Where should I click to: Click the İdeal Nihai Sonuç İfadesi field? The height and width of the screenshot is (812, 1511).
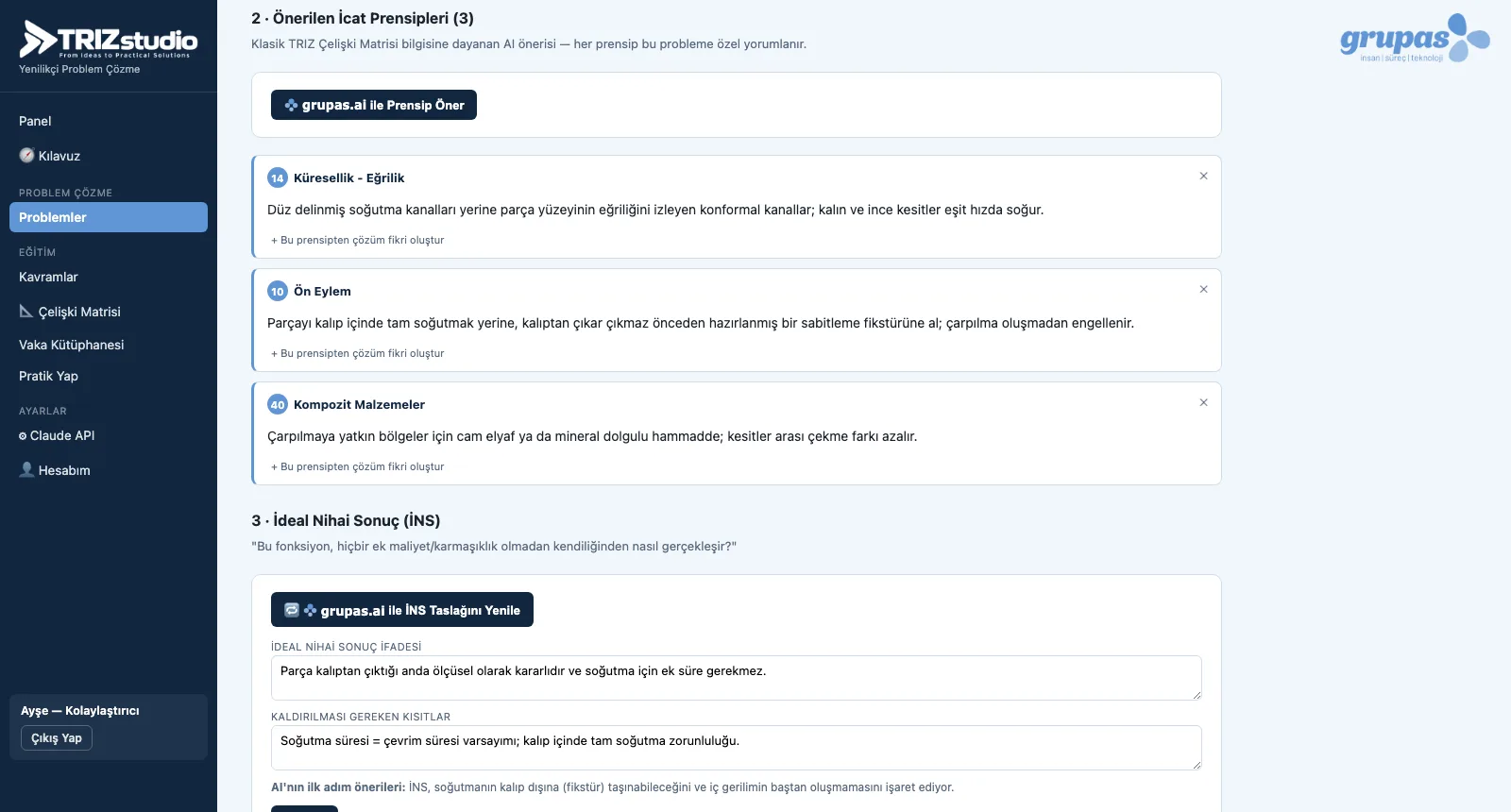point(737,678)
